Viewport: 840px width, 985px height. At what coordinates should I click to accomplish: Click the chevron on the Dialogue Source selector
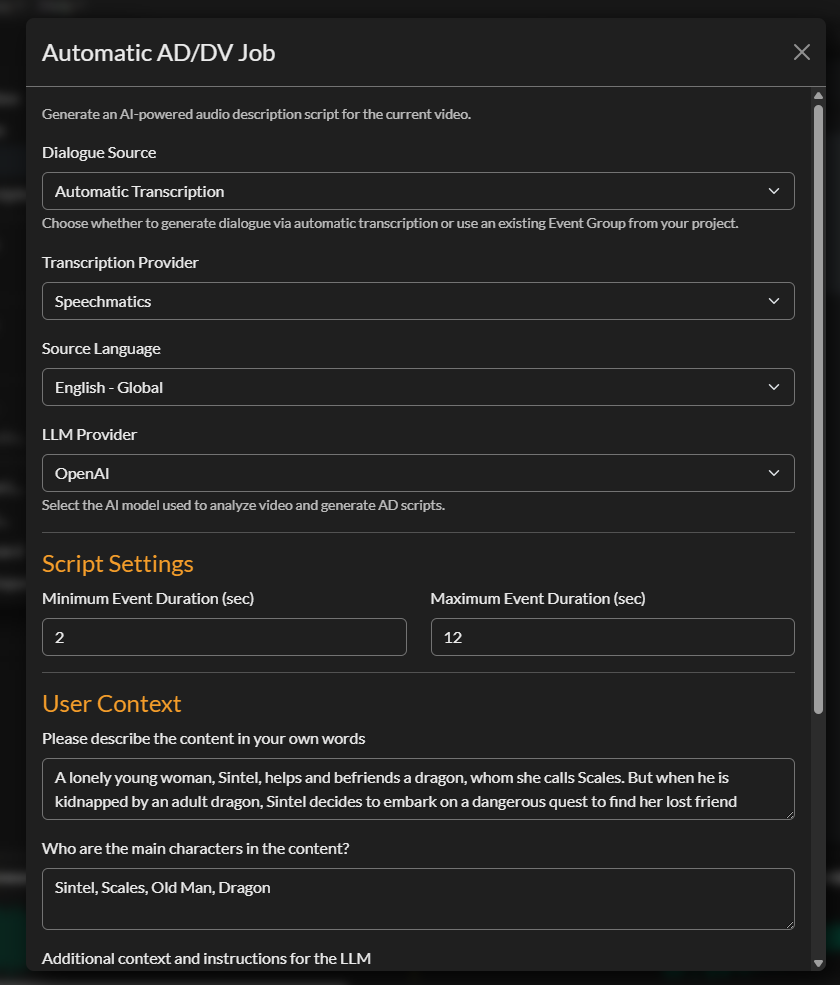774,191
